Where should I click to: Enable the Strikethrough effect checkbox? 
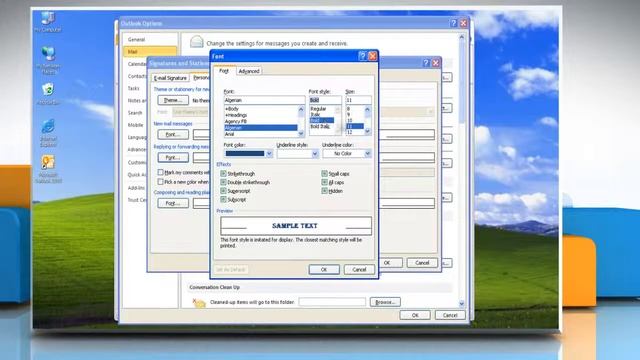coord(223,173)
